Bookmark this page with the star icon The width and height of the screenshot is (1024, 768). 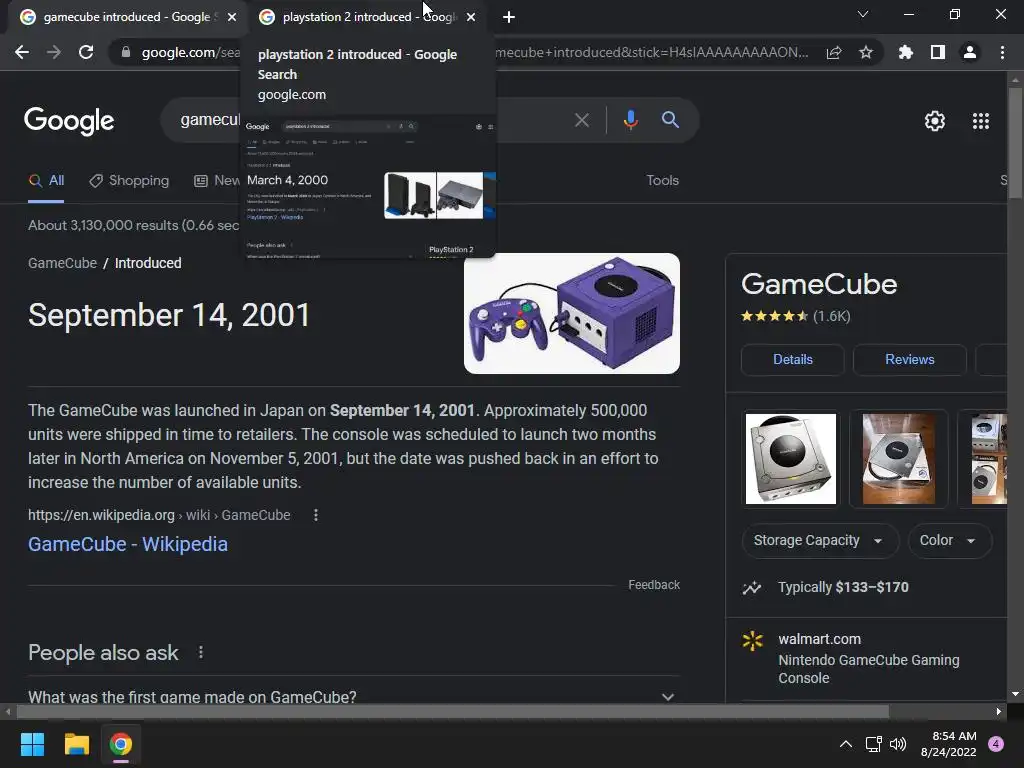coord(866,52)
